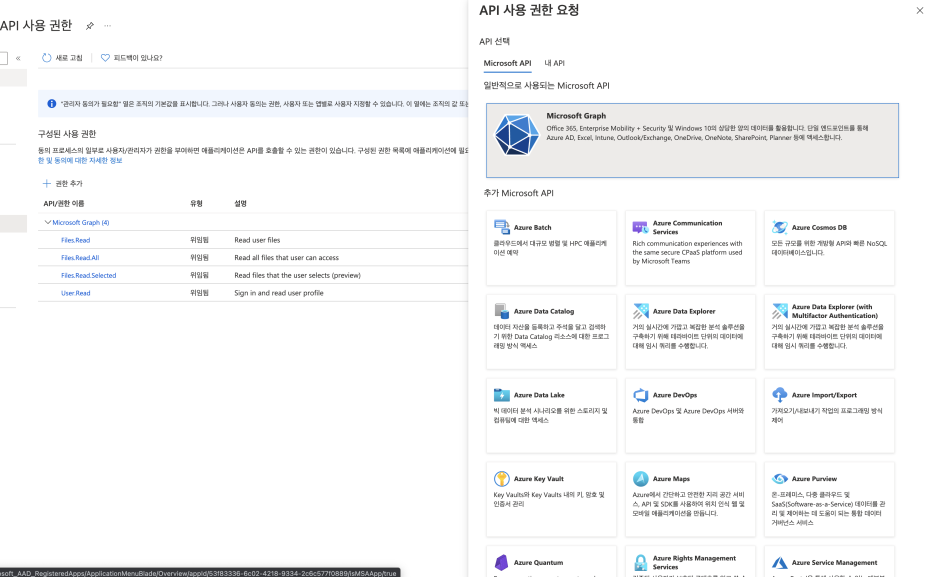
Task: Click 'Sign in and read user profile'
Action: pyautogui.click(x=279, y=293)
